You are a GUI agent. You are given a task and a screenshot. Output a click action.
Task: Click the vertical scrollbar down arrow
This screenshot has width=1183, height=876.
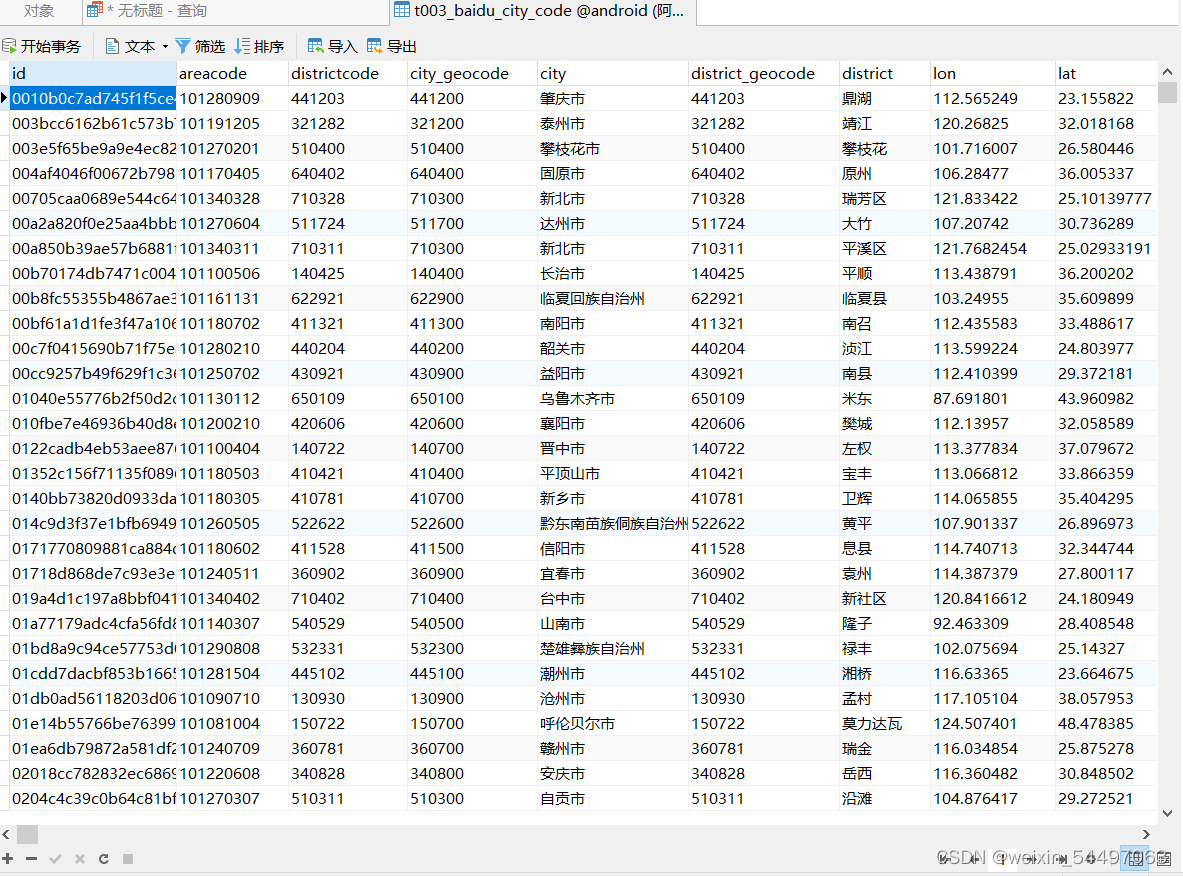click(1167, 813)
